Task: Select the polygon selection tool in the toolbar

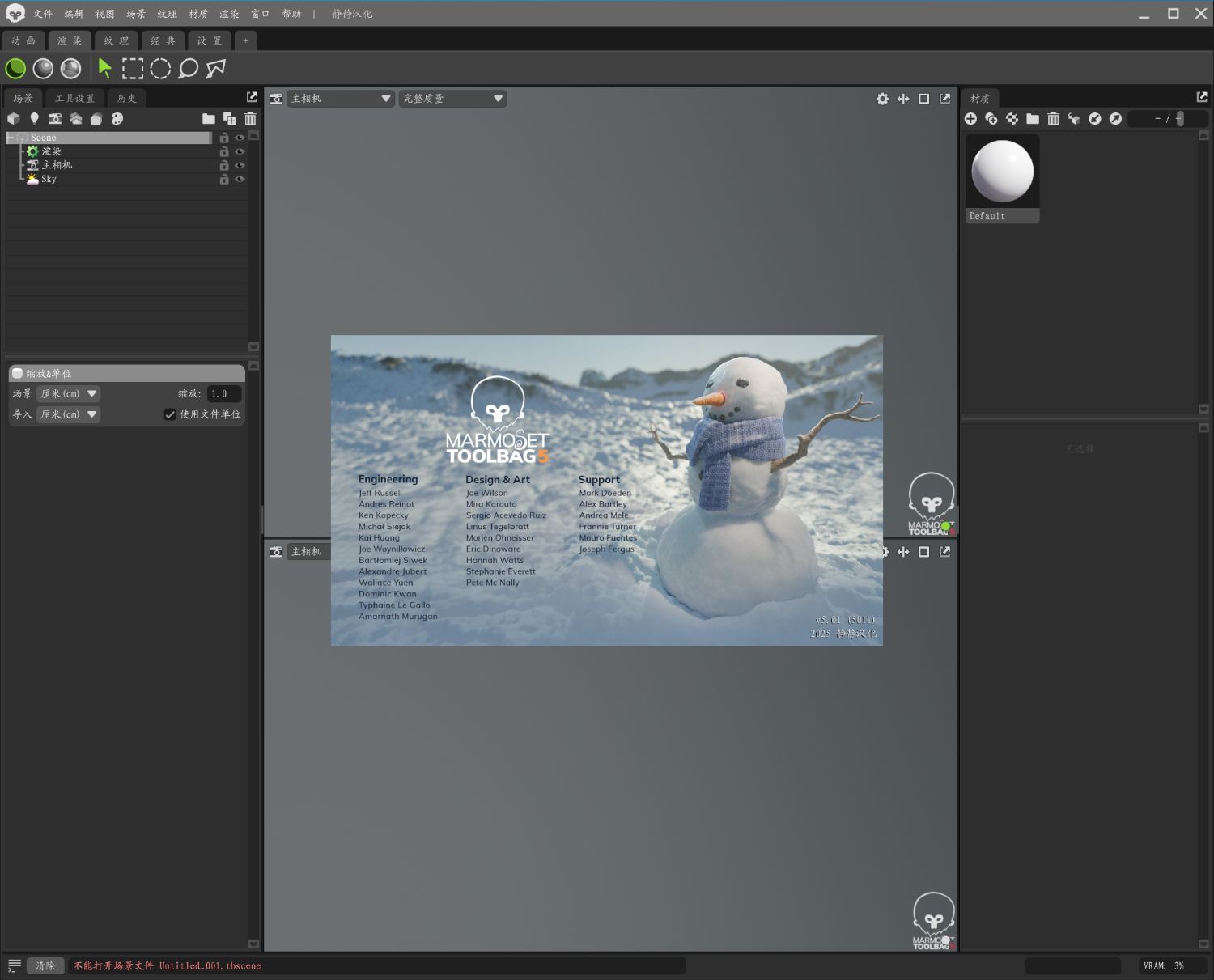Action: 215,69
